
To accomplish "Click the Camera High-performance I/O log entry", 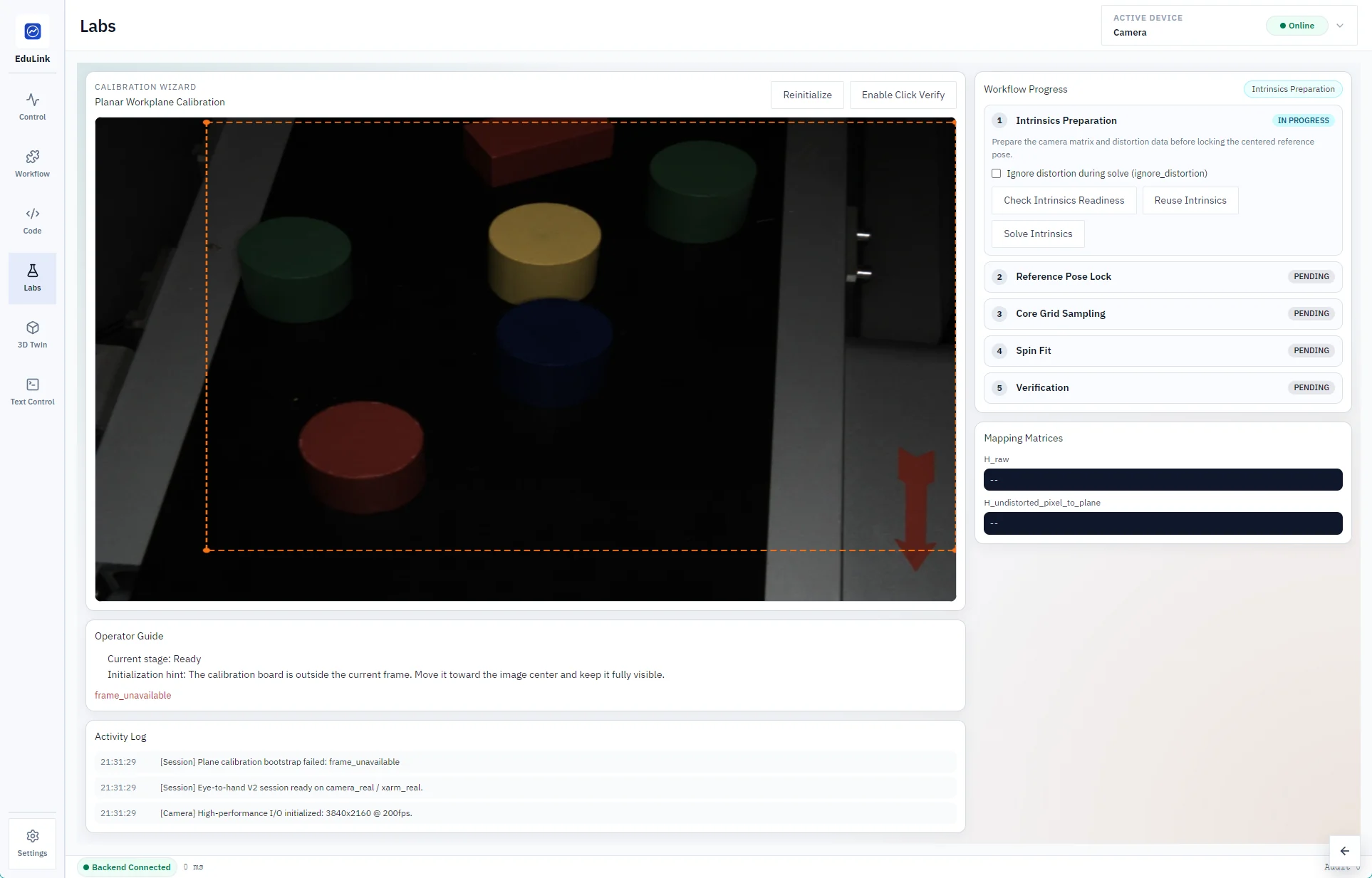I will point(526,813).
